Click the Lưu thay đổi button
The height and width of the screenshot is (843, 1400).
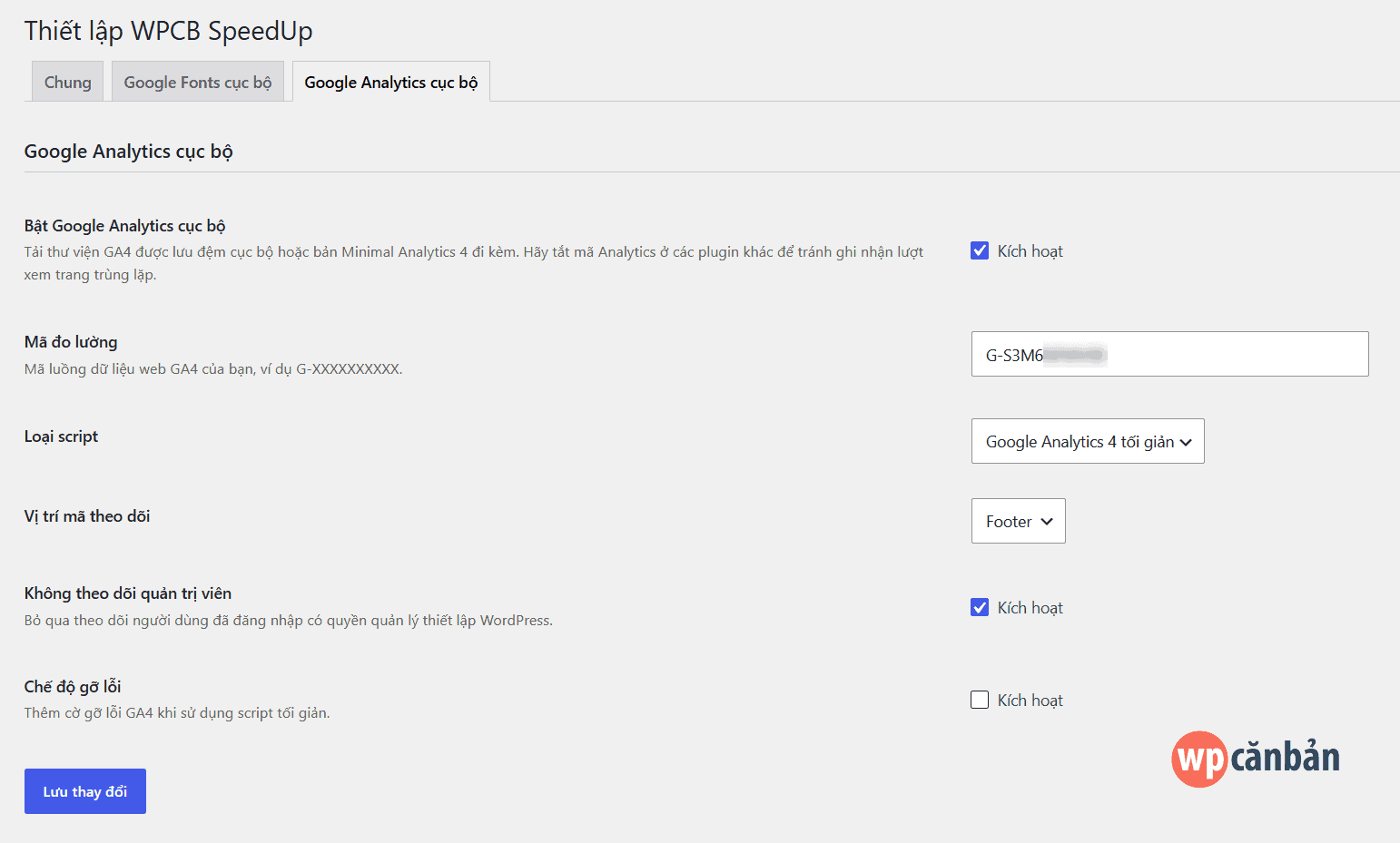(85, 791)
